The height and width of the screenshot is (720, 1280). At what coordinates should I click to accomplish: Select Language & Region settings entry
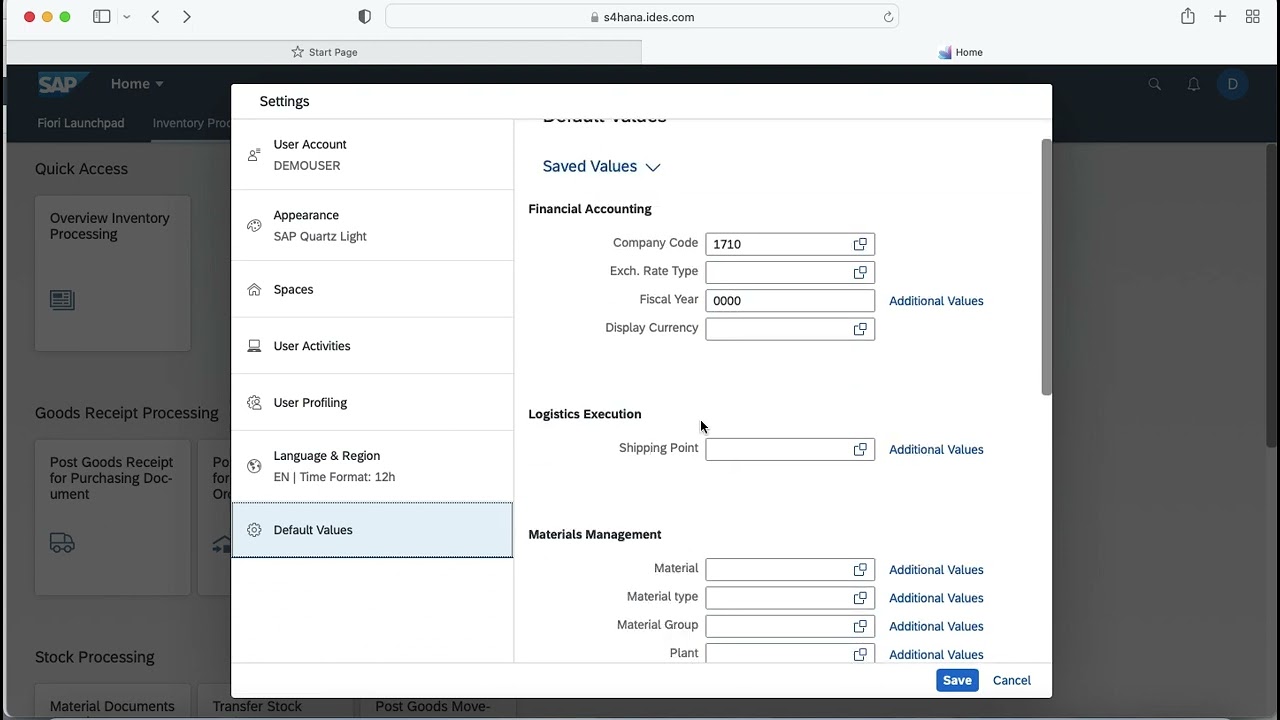(372, 466)
